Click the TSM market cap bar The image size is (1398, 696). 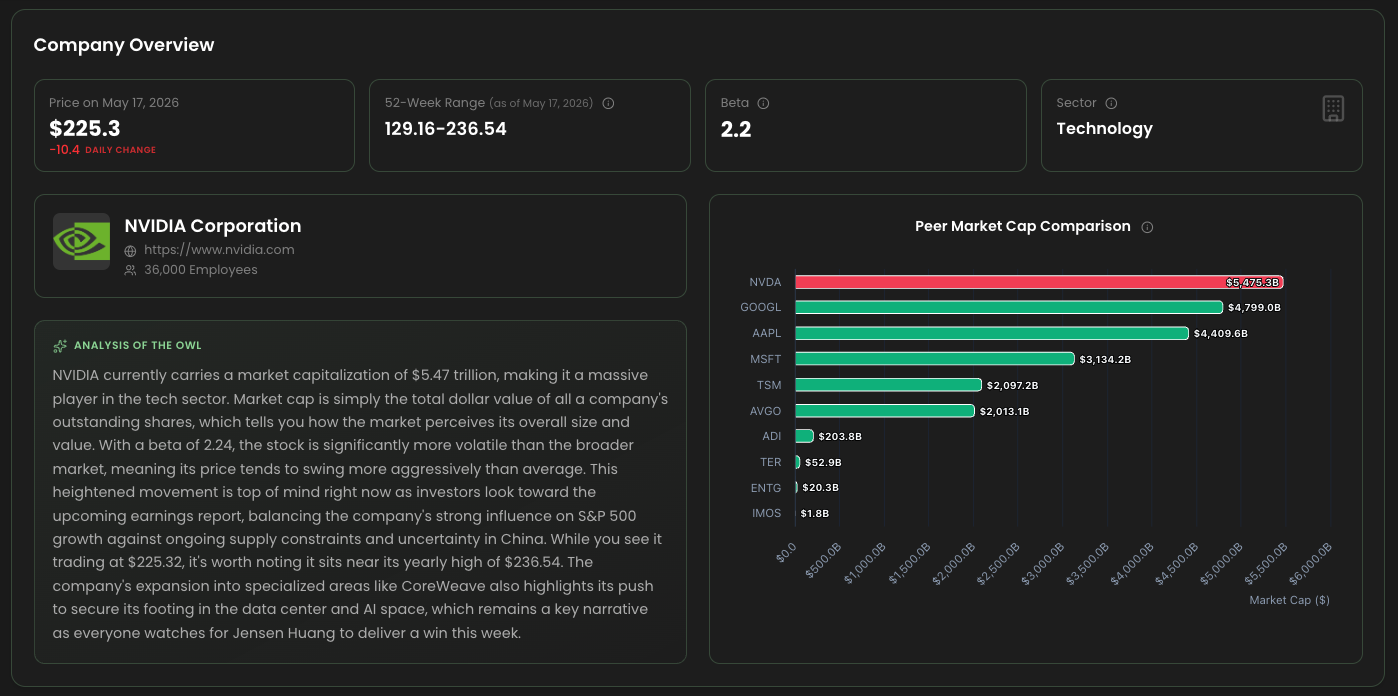[888, 384]
